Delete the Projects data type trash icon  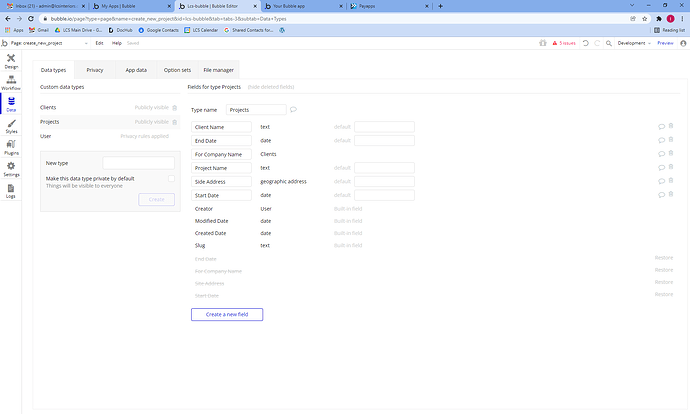tap(175, 122)
